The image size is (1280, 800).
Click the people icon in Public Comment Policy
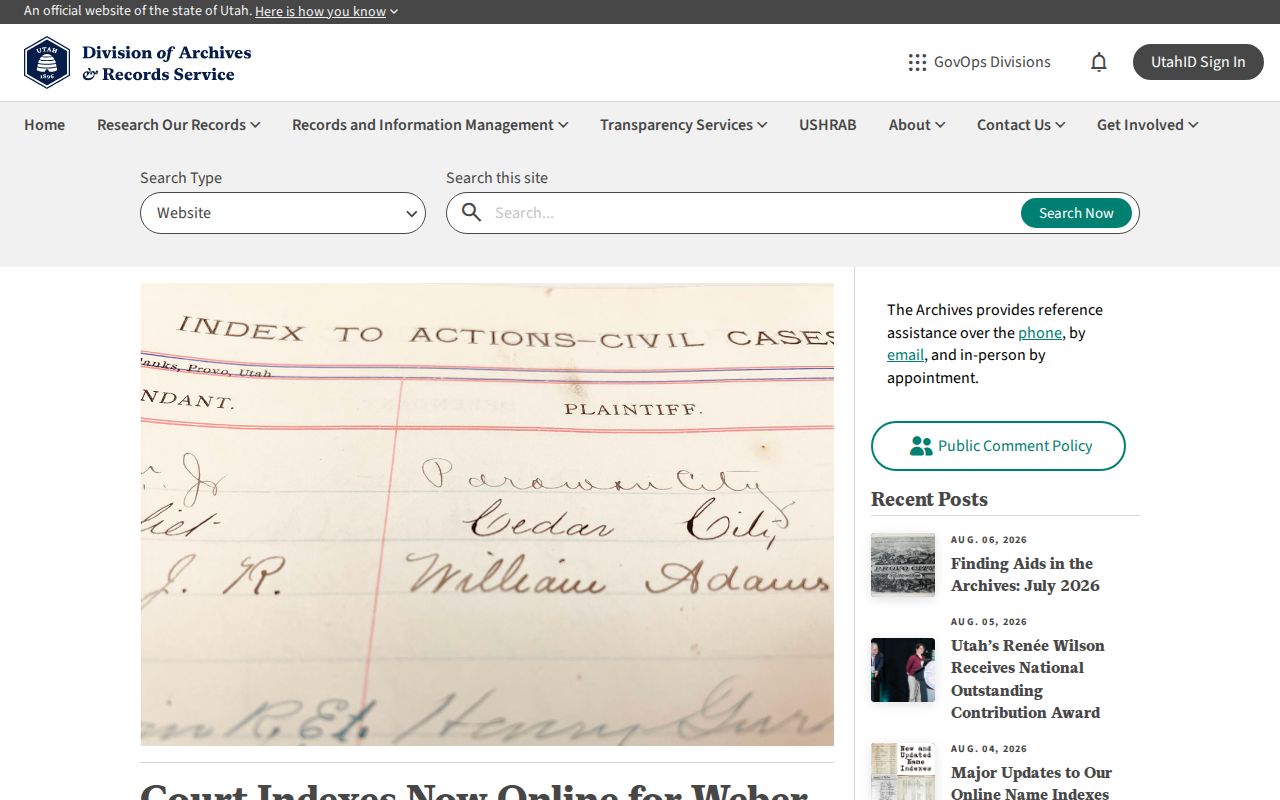pos(921,446)
